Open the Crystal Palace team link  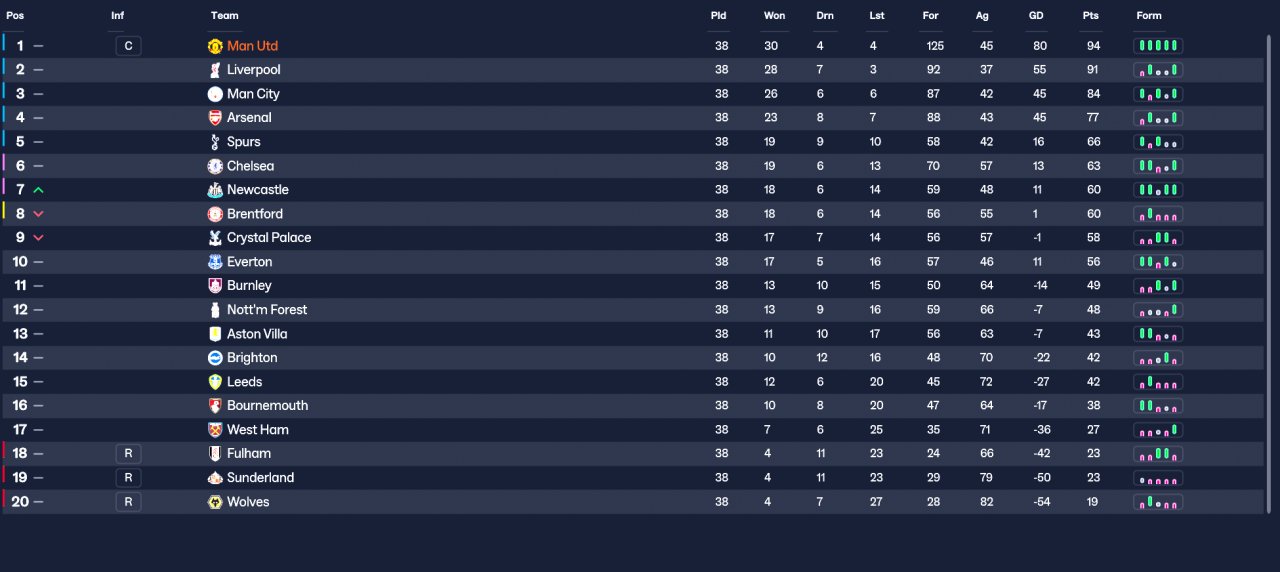tap(269, 238)
